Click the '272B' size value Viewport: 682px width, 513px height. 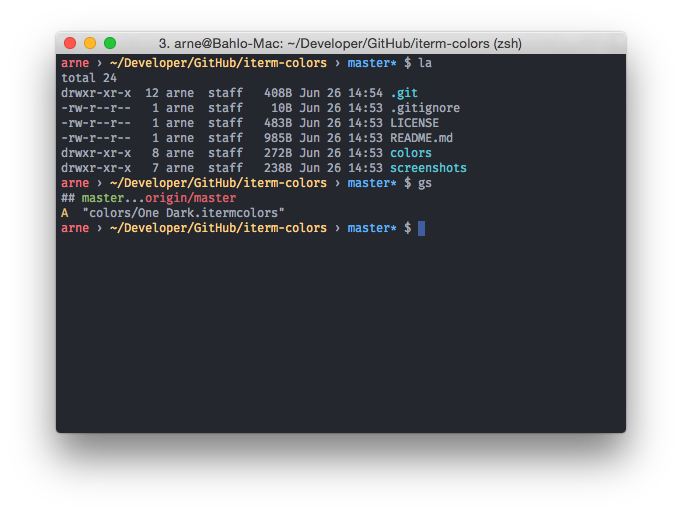point(278,153)
